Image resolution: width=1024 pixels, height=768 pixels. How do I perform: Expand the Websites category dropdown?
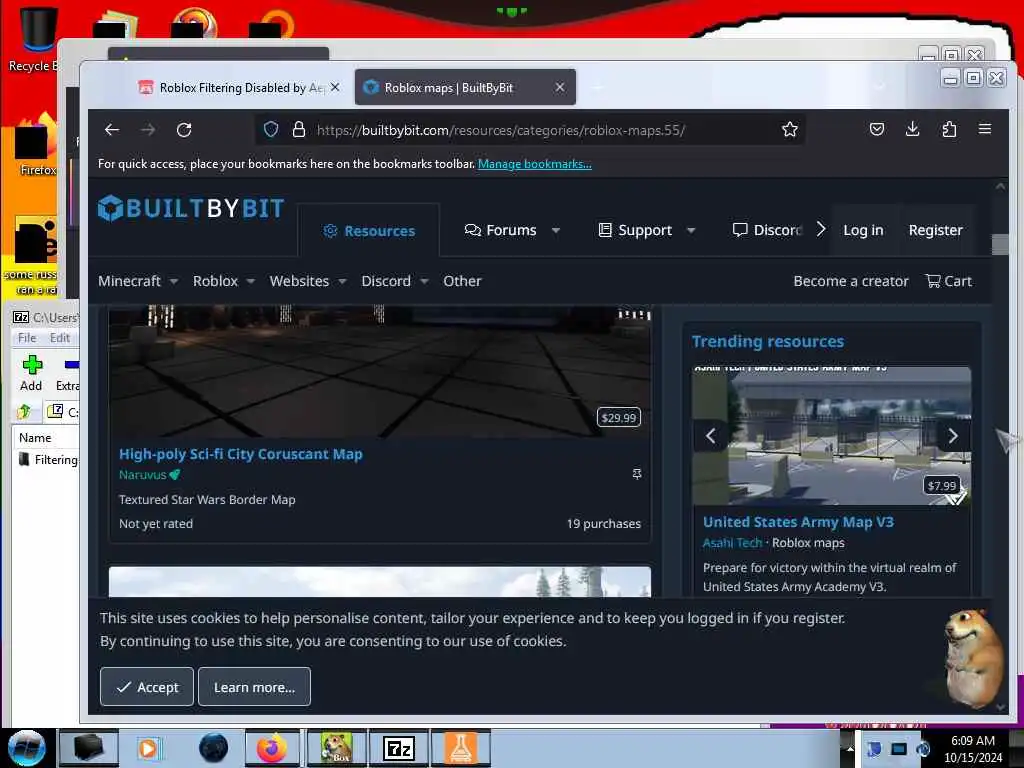342,281
